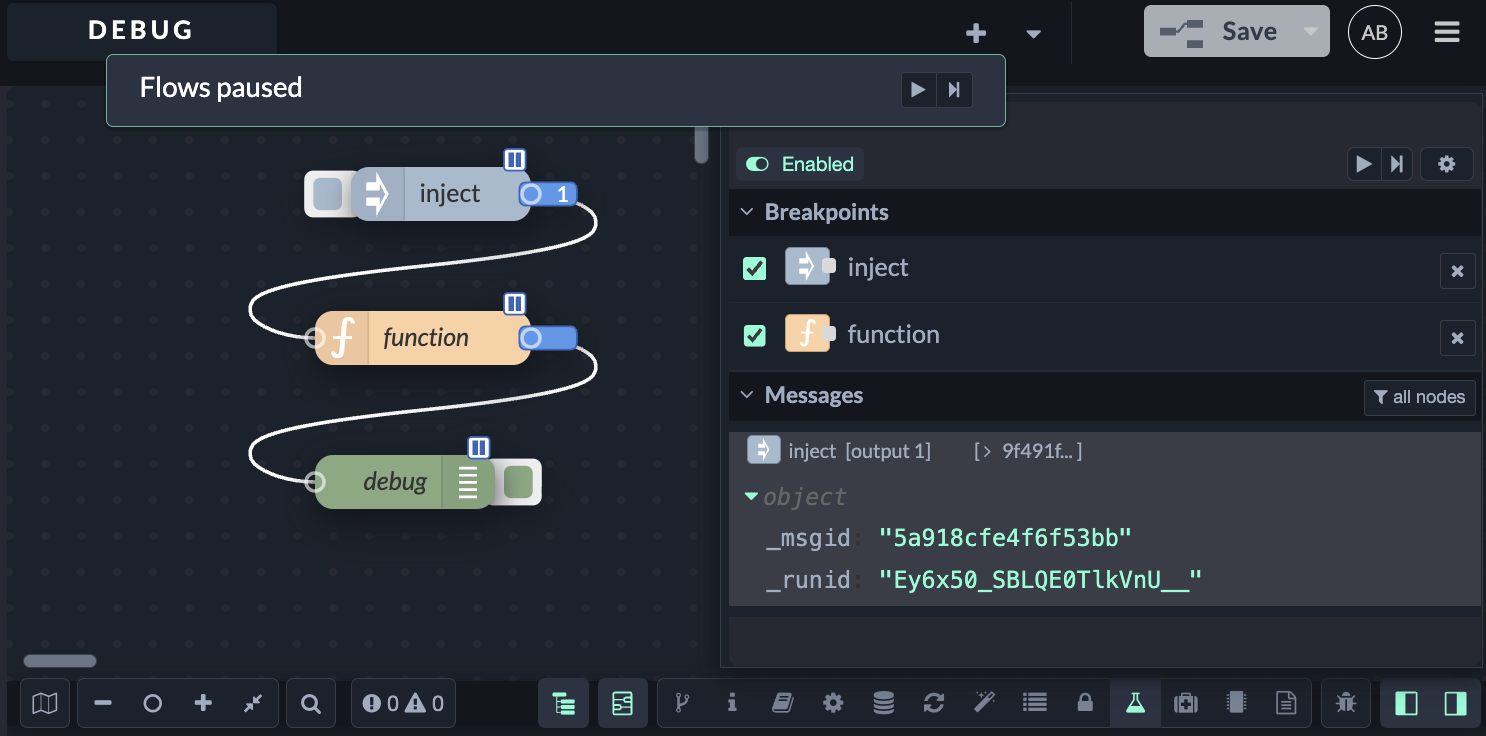Remove the inject breakpoint
Screen dimensions: 1486x736
1457,271
